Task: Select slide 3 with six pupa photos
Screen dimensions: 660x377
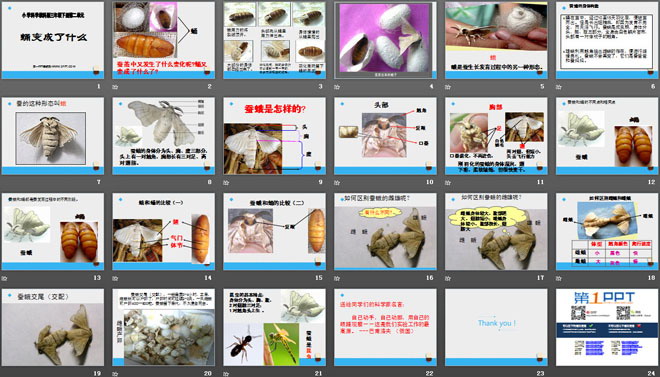Action: click(274, 40)
